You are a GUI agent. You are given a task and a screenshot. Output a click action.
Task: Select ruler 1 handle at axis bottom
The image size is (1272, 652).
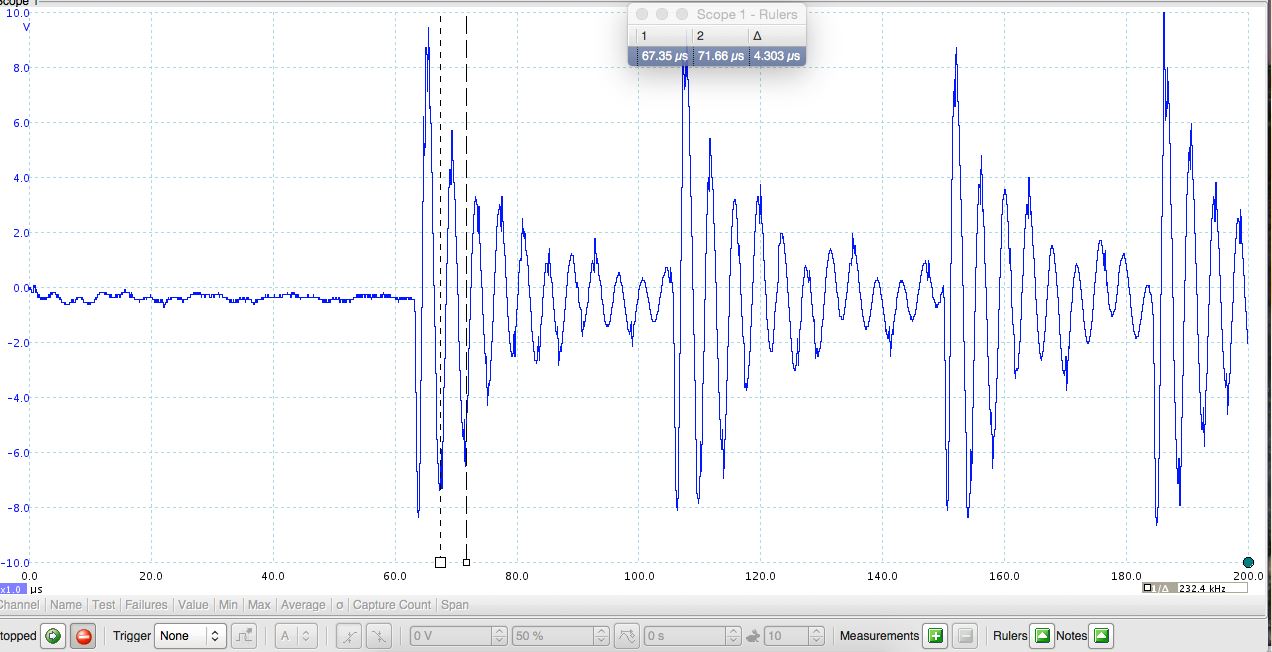440,562
